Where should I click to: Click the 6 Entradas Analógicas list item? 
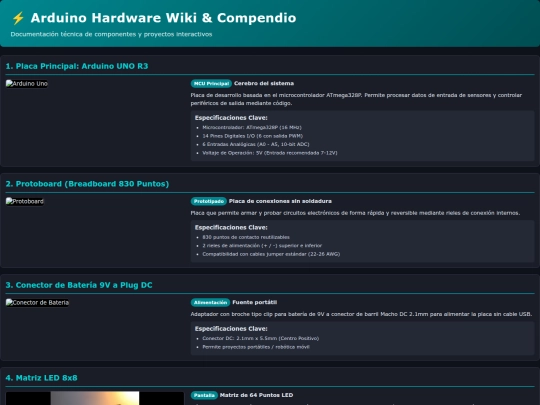coord(256,144)
